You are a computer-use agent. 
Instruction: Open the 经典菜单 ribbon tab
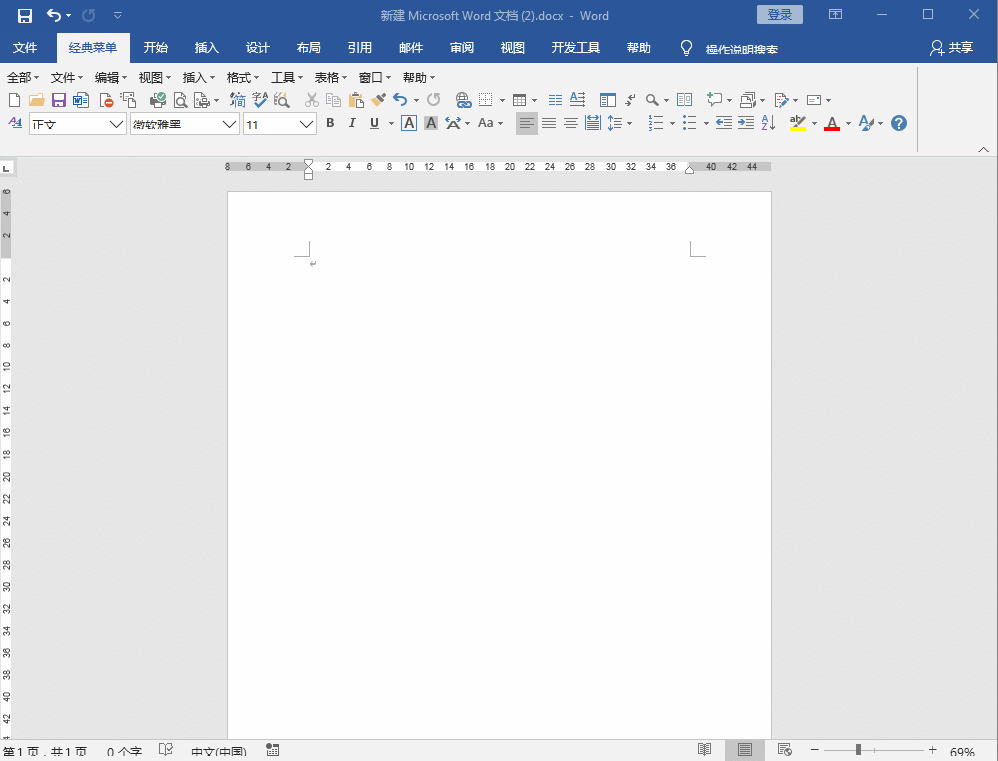(x=93, y=48)
